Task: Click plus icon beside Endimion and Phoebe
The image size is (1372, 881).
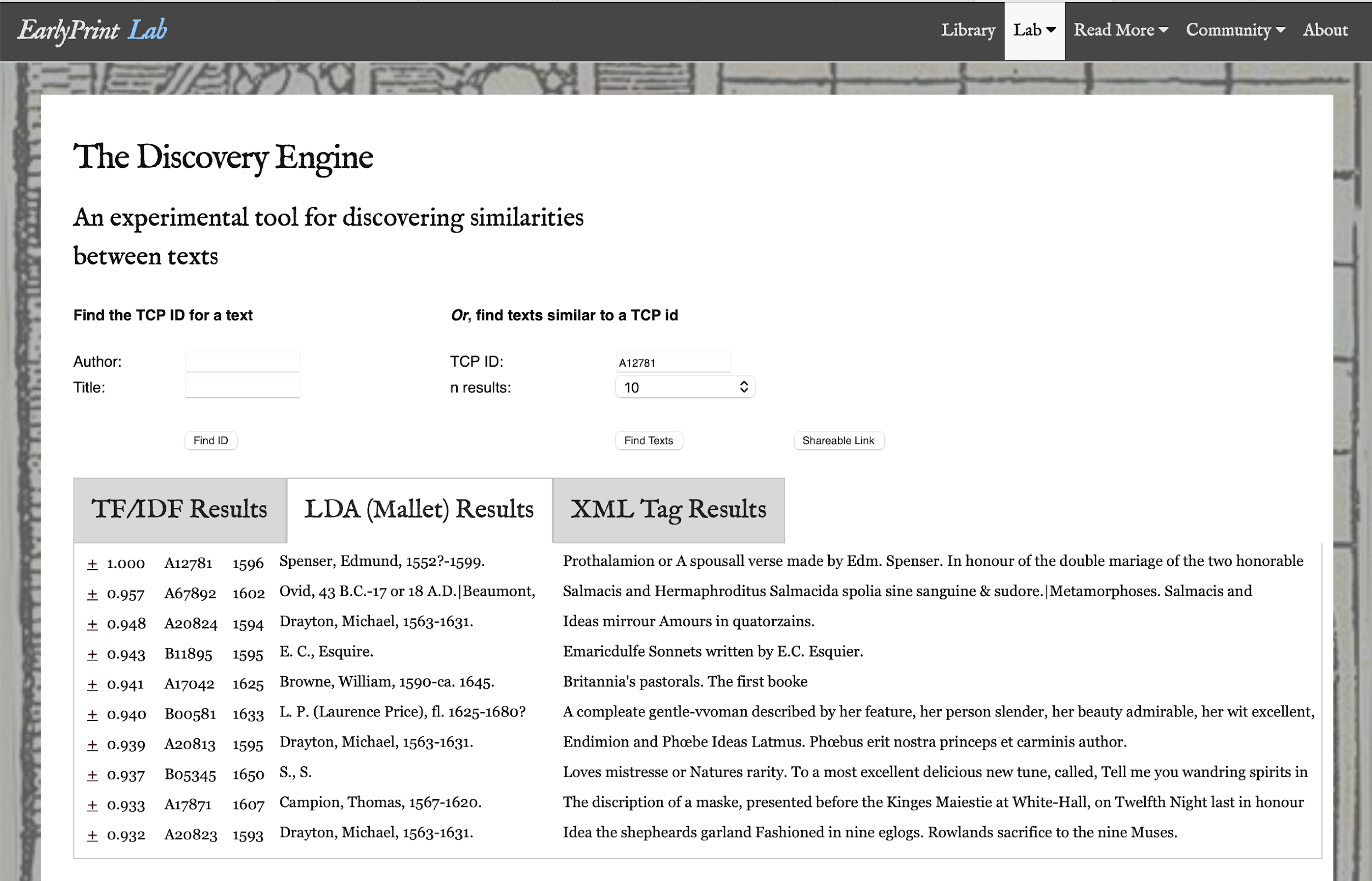Action: (92, 745)
